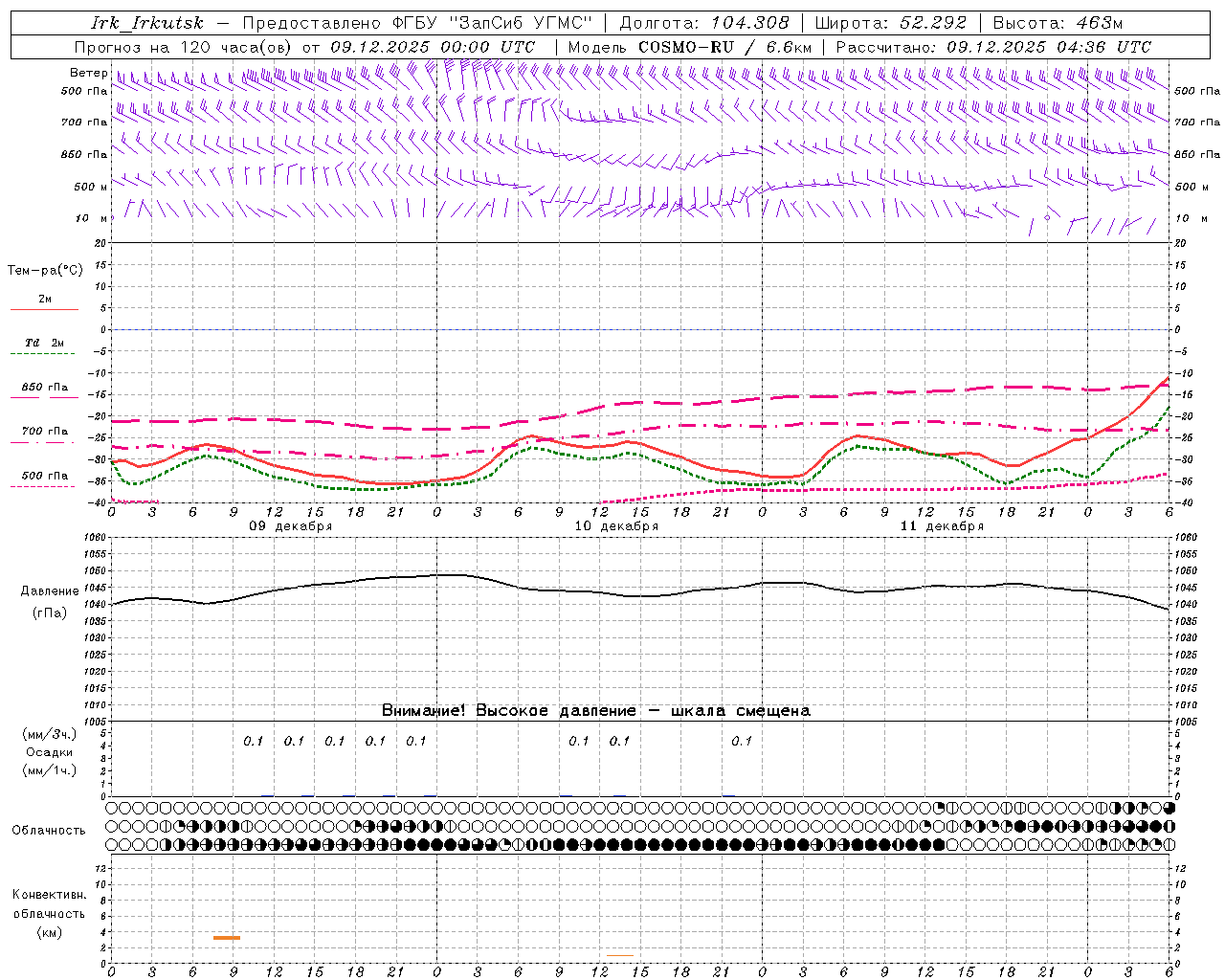The width and height of the screenshot is (1225, 980).
Task: Click the (мм/3ч.) precipitation unit label
Action: [50, 735]
